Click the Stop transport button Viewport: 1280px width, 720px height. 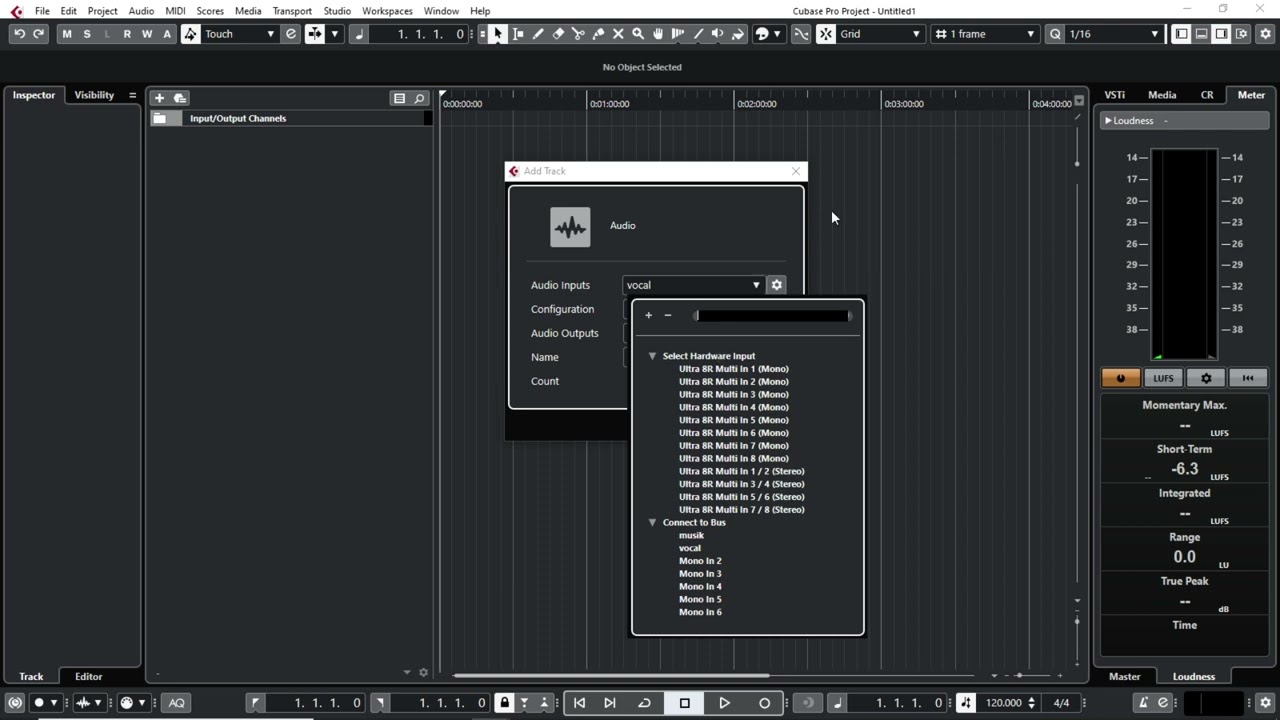pos(685,703)
